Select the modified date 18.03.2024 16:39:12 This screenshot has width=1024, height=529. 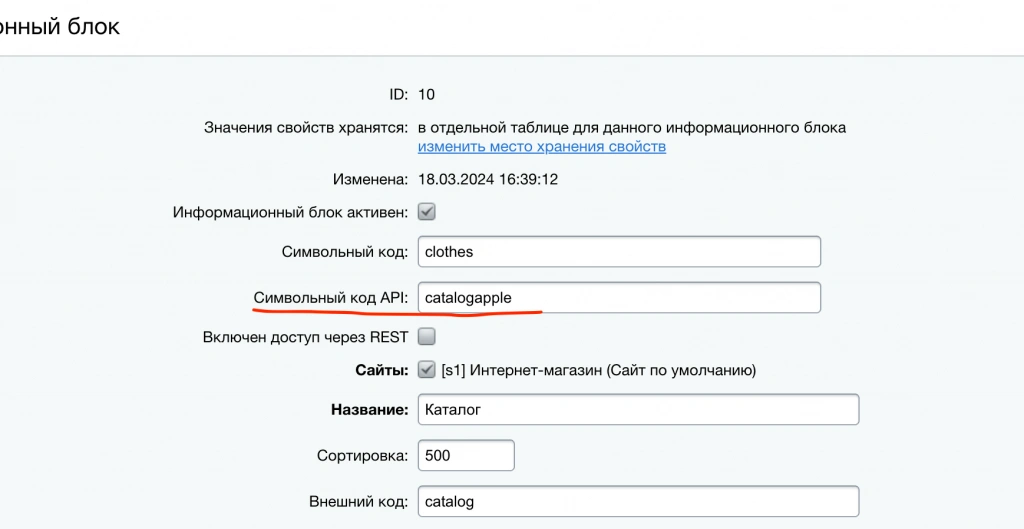click(488, 179)
